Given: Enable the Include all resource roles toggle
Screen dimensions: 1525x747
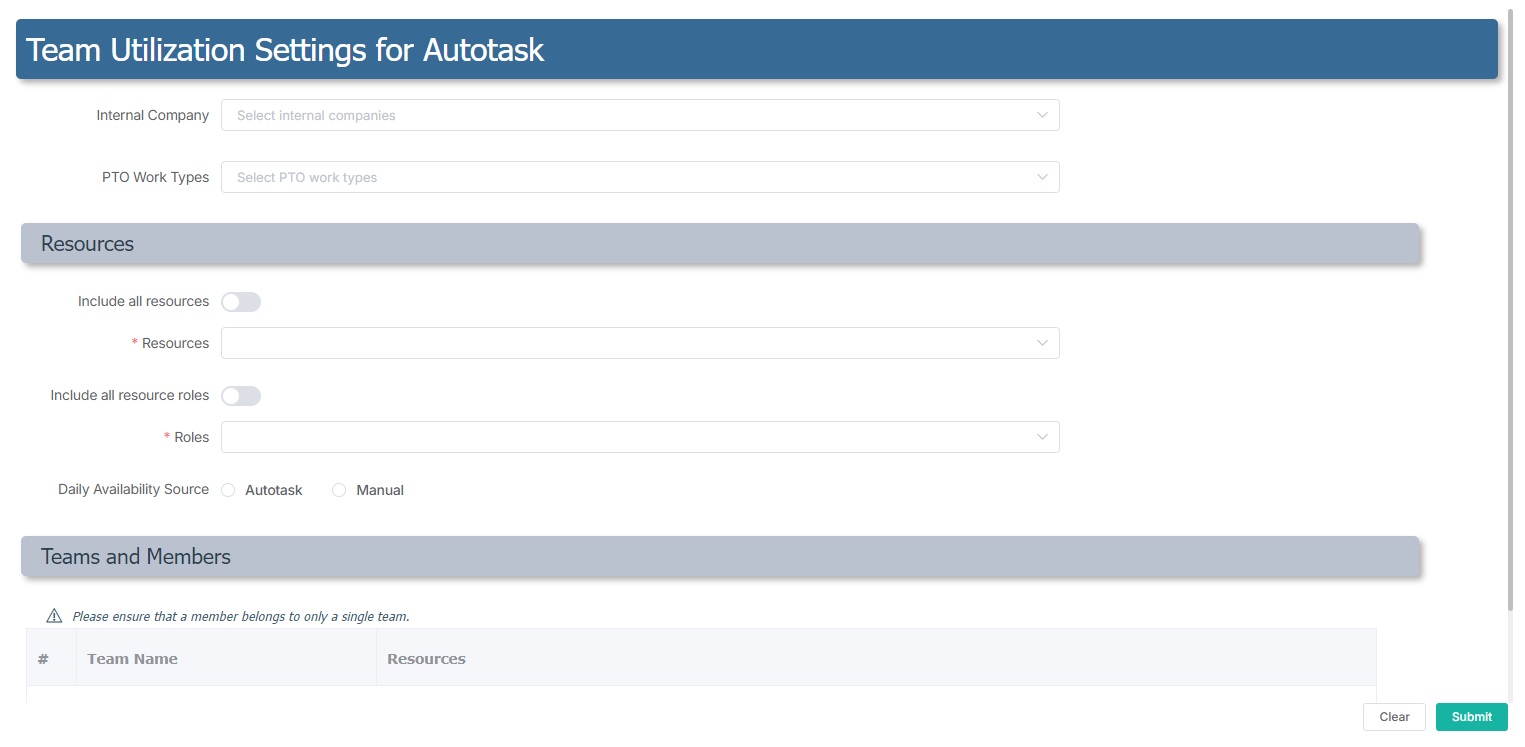Looking at the screenshot, I should [x=241, y=395].
